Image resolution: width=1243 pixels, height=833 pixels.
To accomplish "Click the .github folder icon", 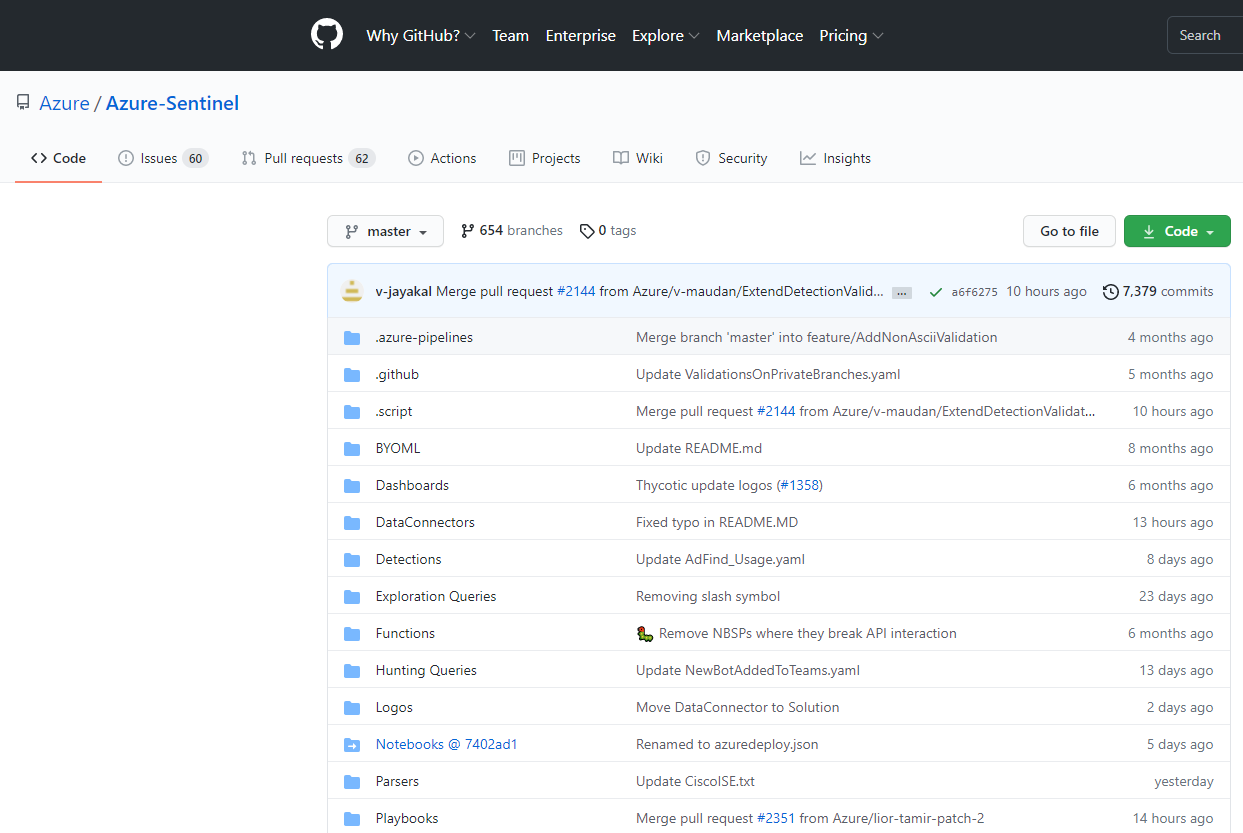I will [352, 375].
